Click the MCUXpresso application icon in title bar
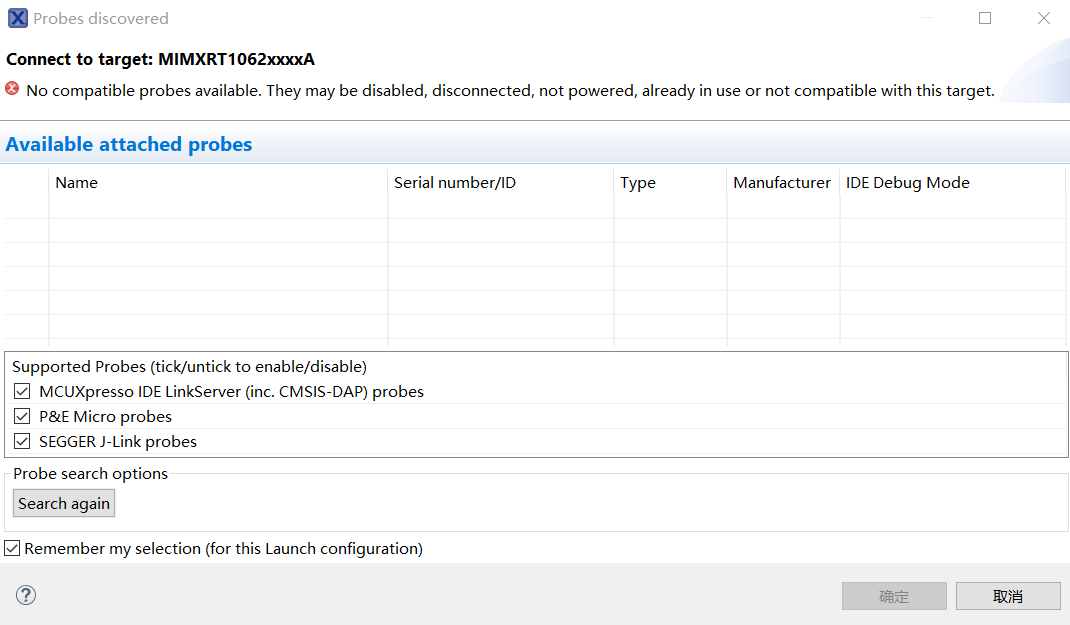The width and height of the screenshot is (1070, 625). 17,17
